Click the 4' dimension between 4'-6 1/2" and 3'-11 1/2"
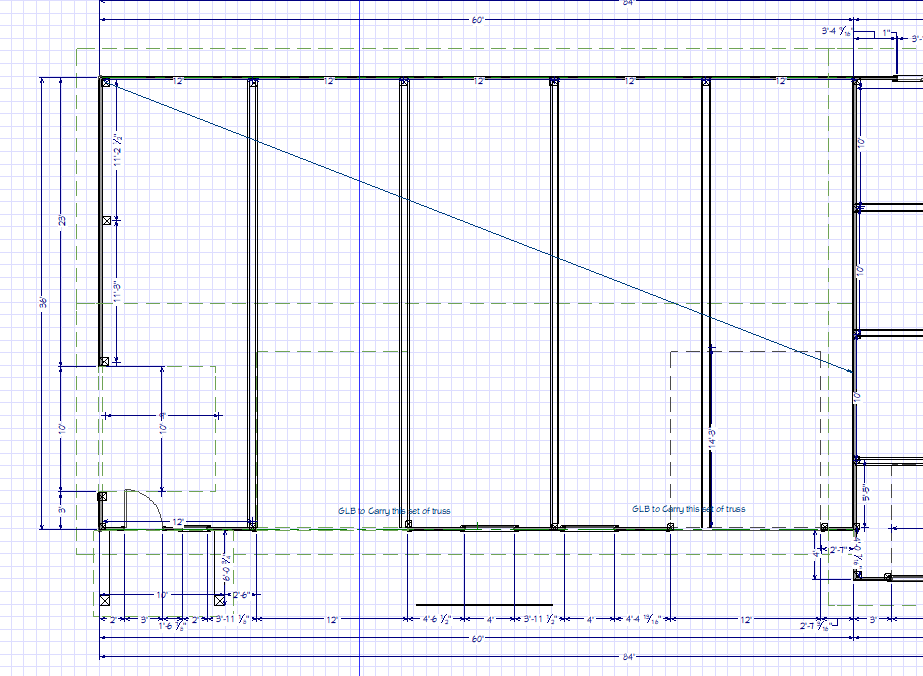Screen dimensions: 923x676 (x=490, y=619)
